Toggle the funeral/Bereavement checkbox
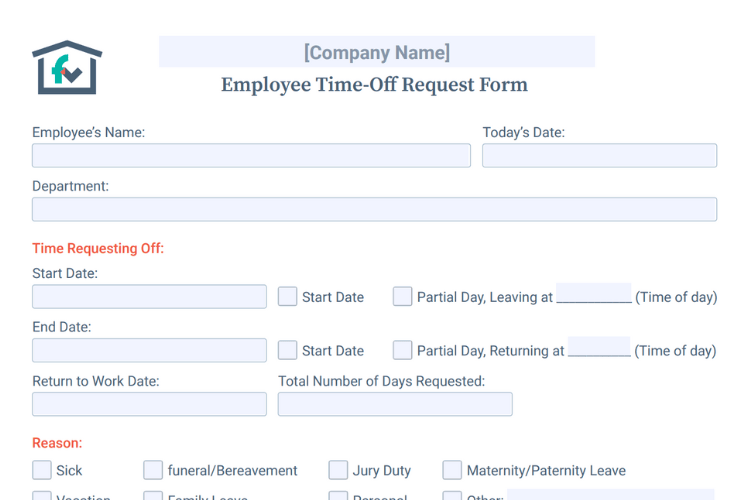This screenshot has width=750, height=500. click(x=153, y=470)
